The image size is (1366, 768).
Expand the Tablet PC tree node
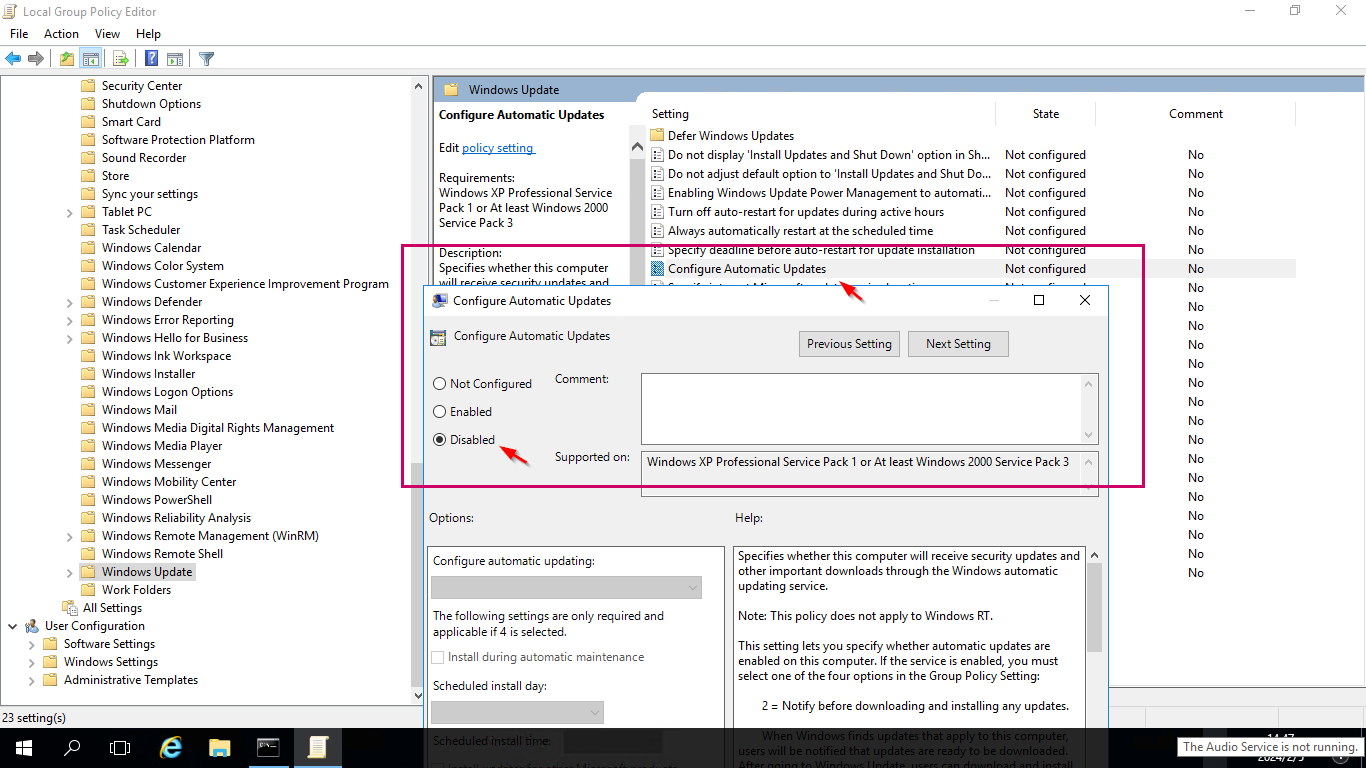click(x=69, y=212)
